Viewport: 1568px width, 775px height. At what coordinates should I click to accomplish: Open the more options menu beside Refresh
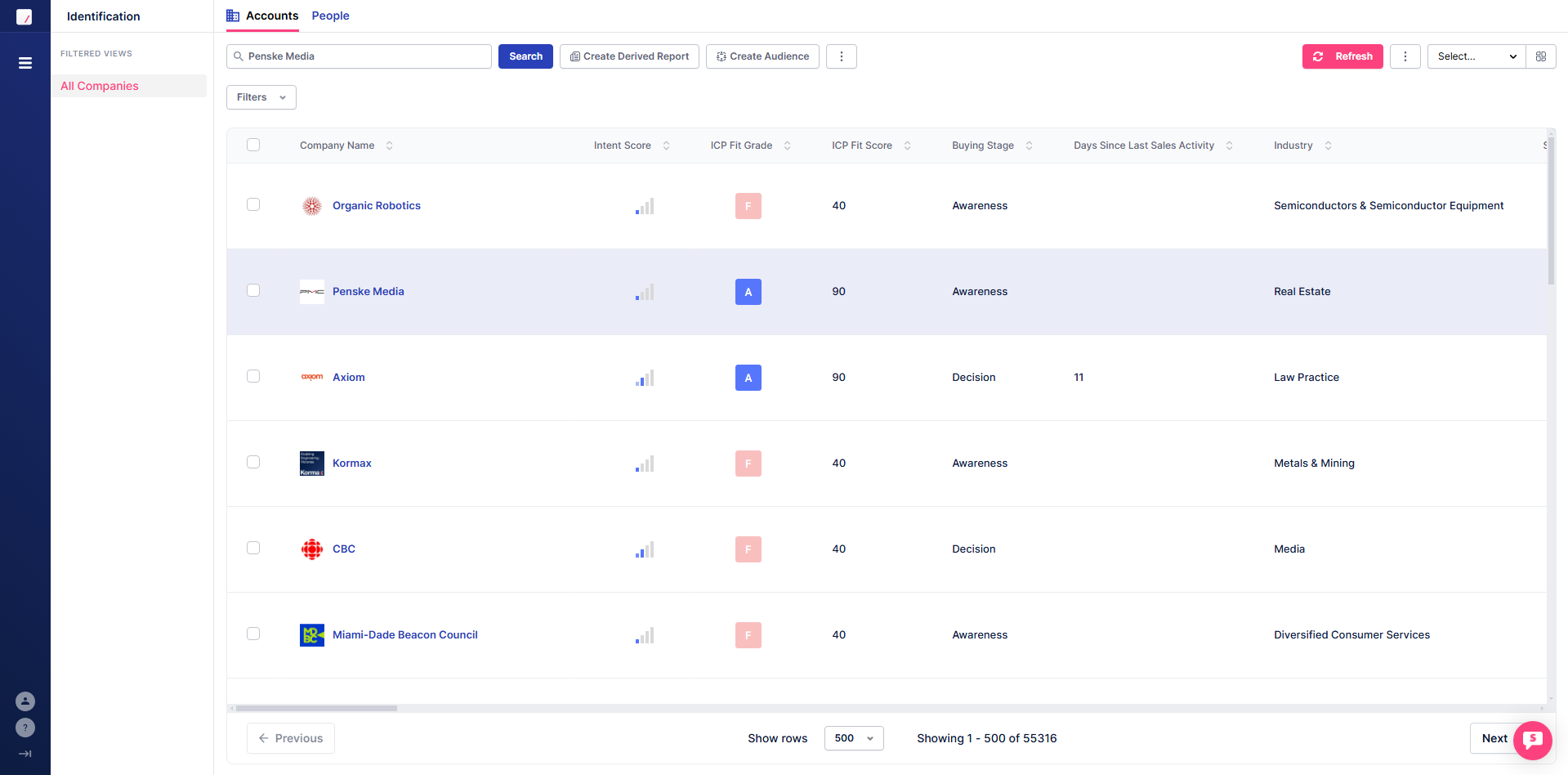click(x=1405, y=56)
